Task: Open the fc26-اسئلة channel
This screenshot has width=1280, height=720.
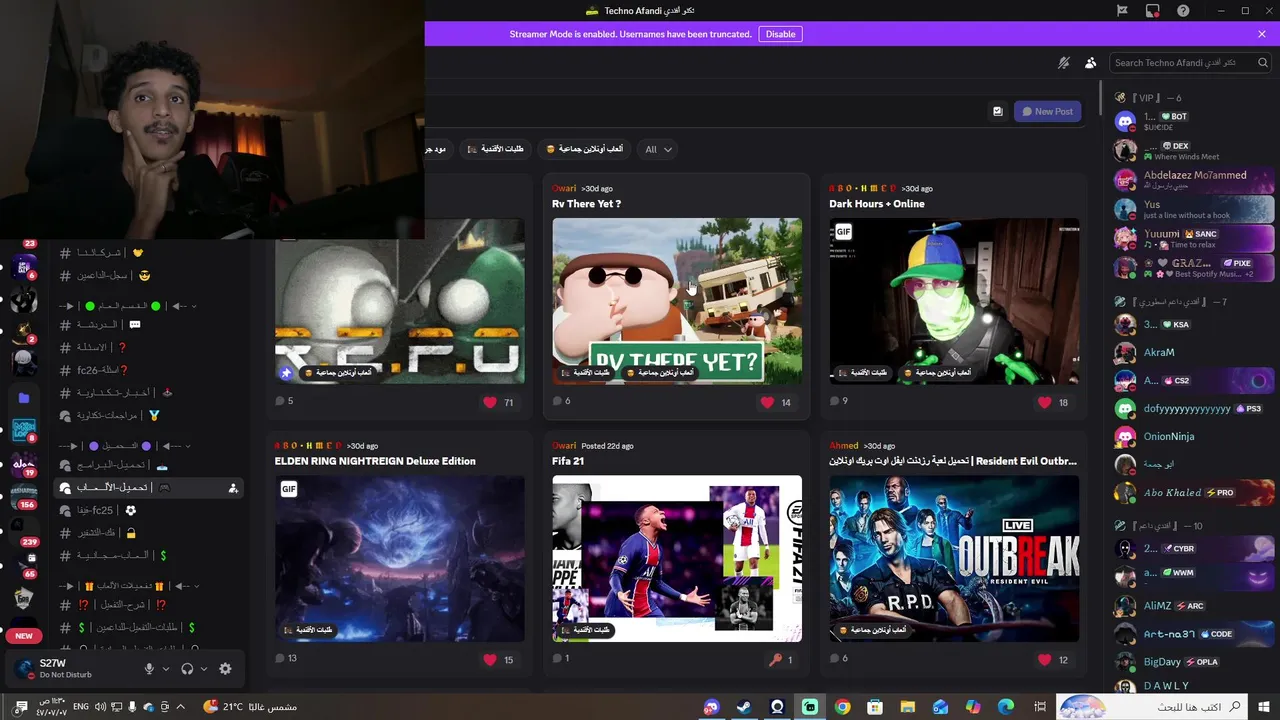Action: [x=150, y=370]
